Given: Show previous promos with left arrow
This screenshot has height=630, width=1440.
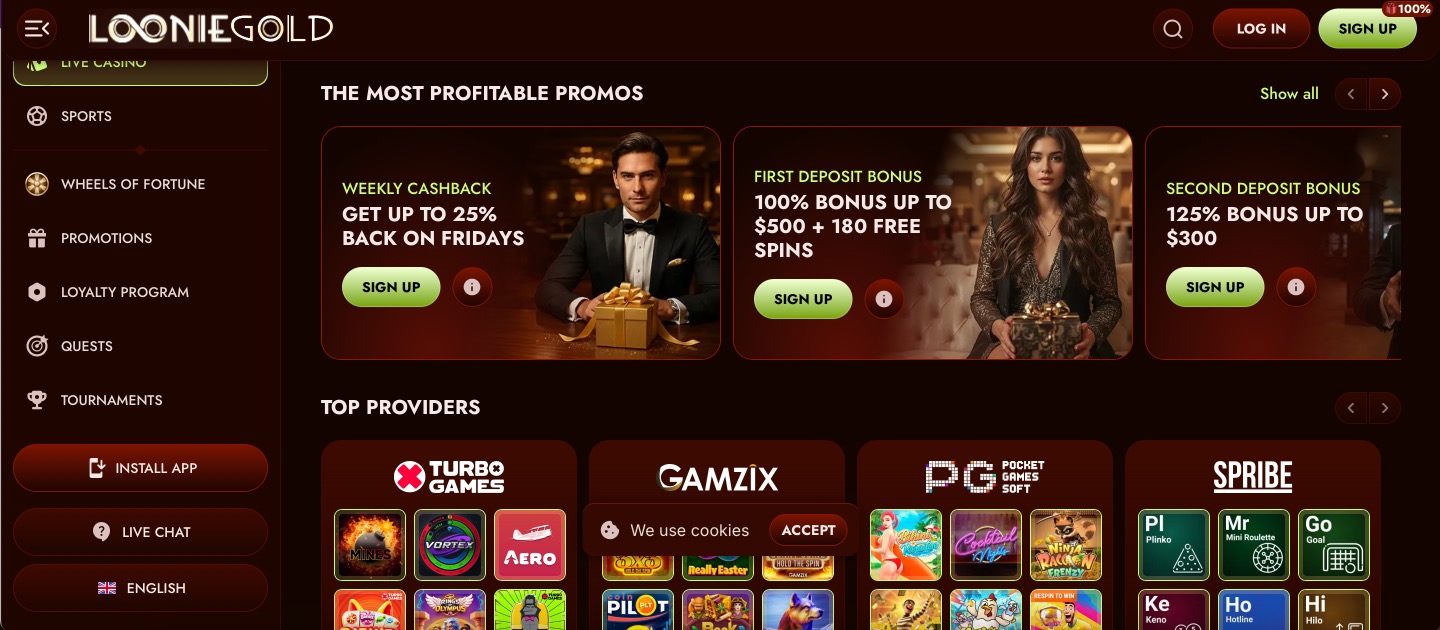Looking at the screenshot, I should pos(1351,94).
